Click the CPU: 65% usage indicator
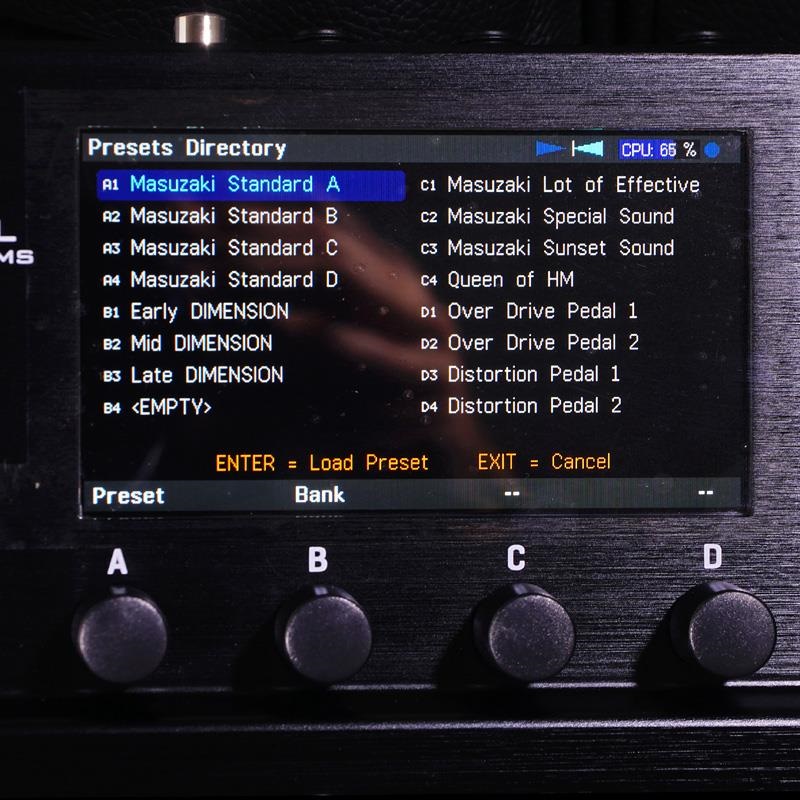The image size is (800, 800). 659,147
